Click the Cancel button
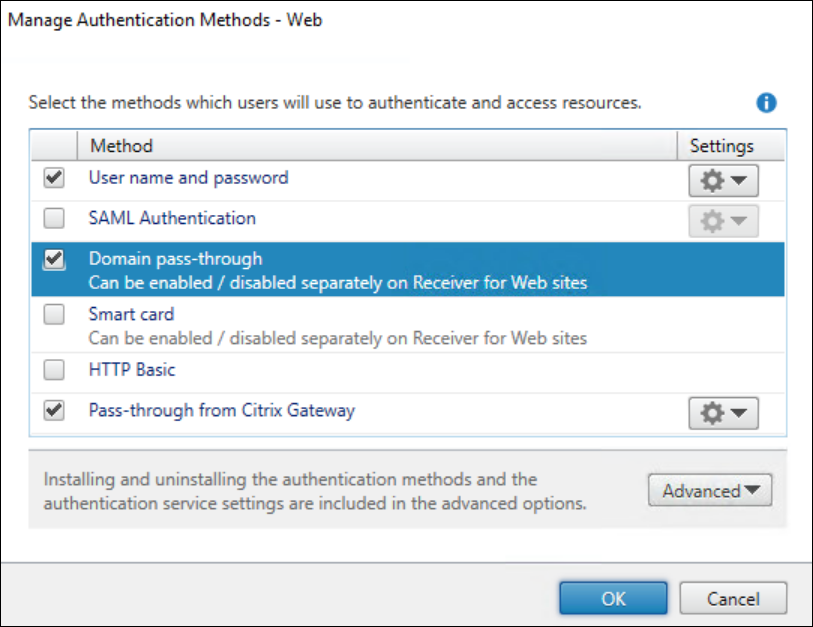This screenshot has width=813, height=627. pyautogui.click(x=733, y=598)
